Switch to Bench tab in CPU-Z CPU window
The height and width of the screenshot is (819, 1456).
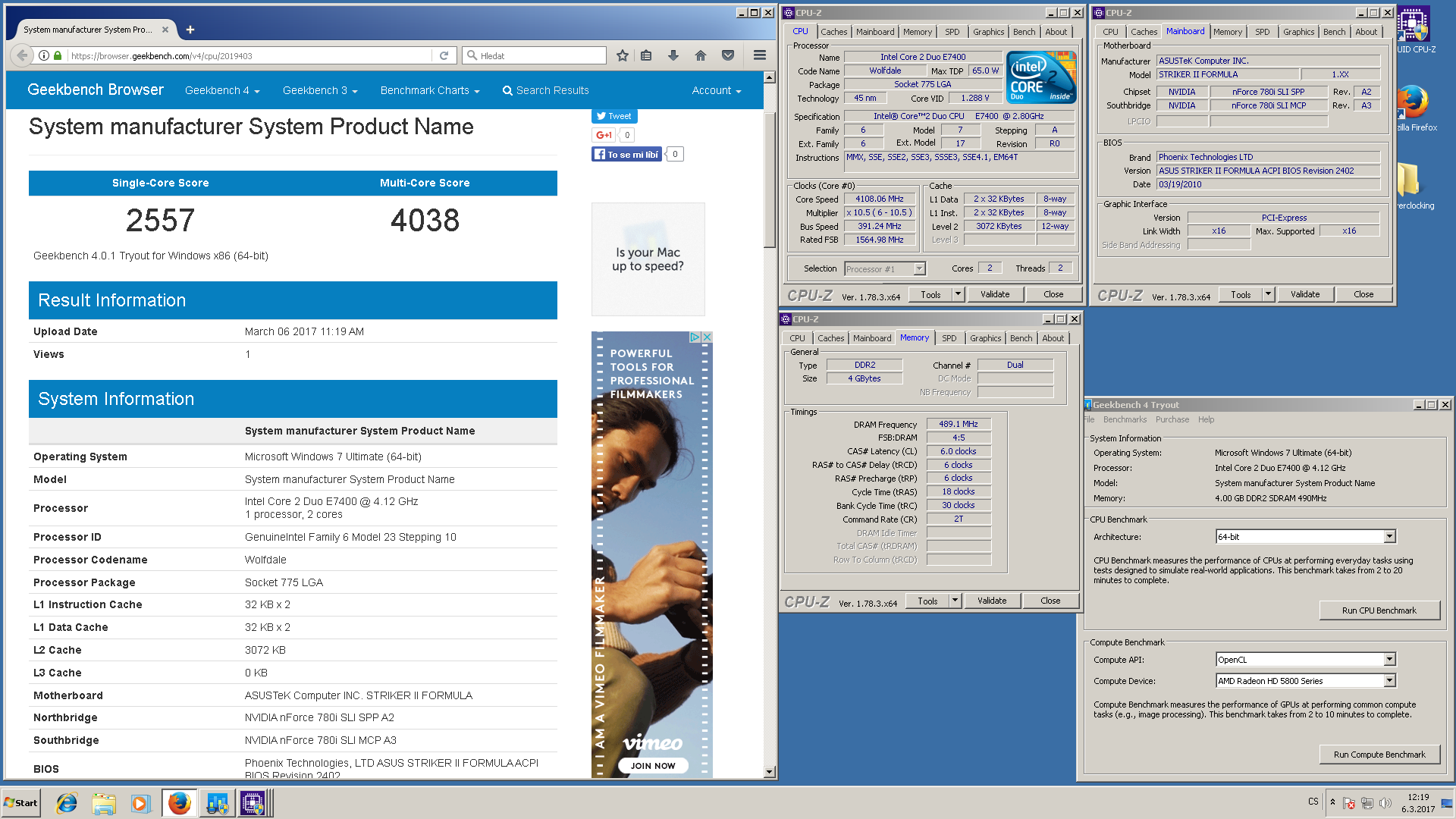point(1024,32)
